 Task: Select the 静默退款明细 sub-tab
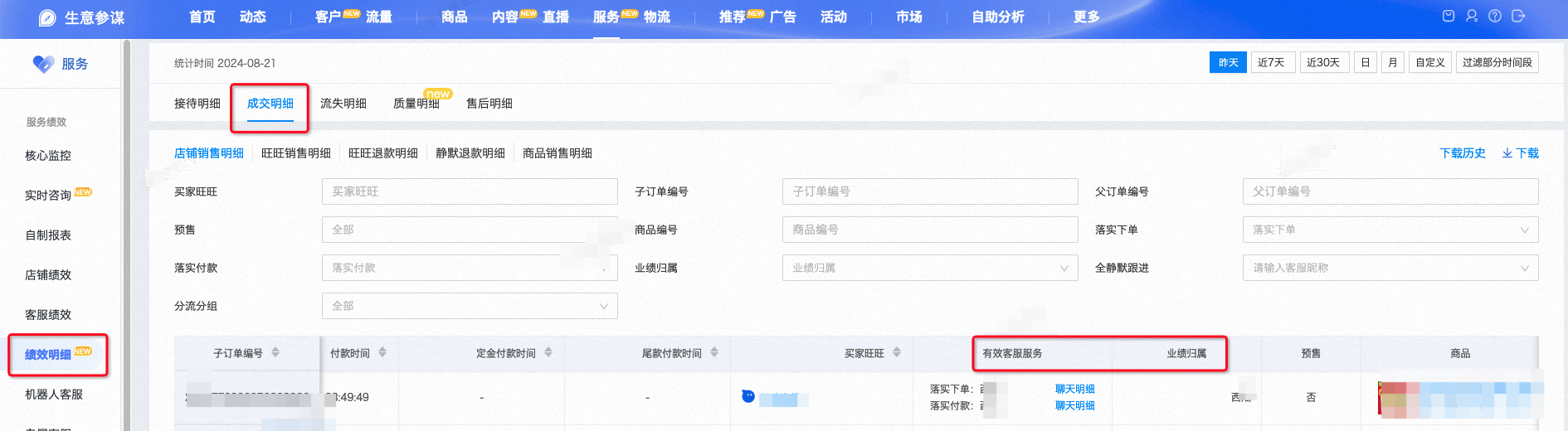470,153
